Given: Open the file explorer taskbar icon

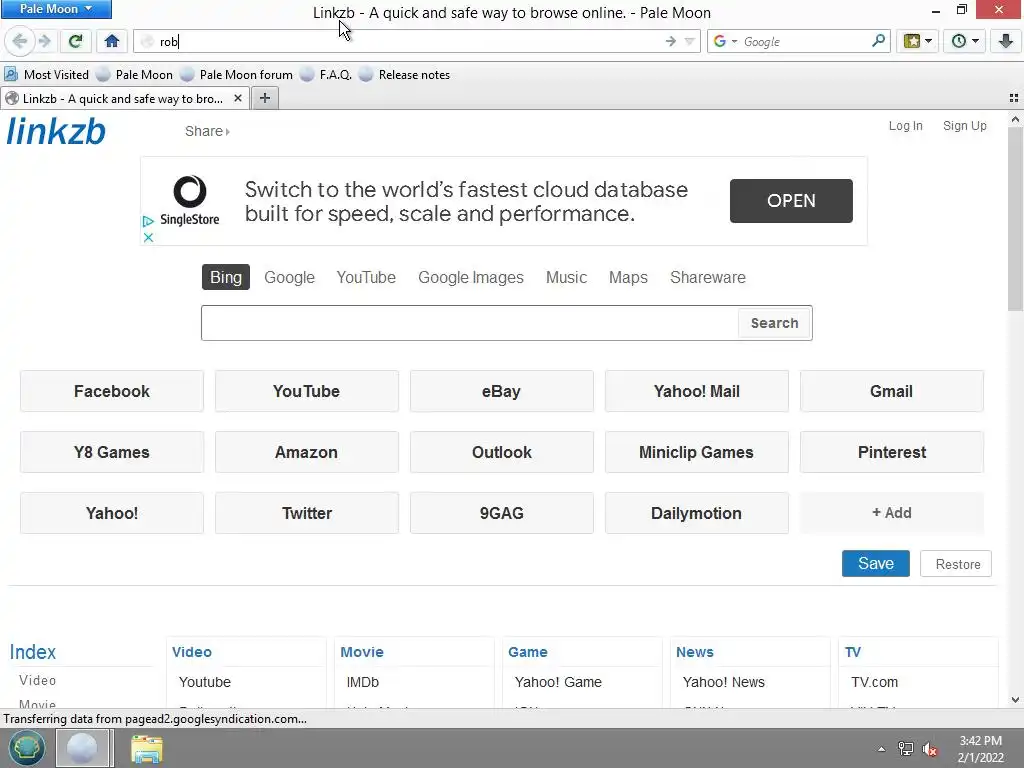Looking at the screenshot, I should [147, 749].
